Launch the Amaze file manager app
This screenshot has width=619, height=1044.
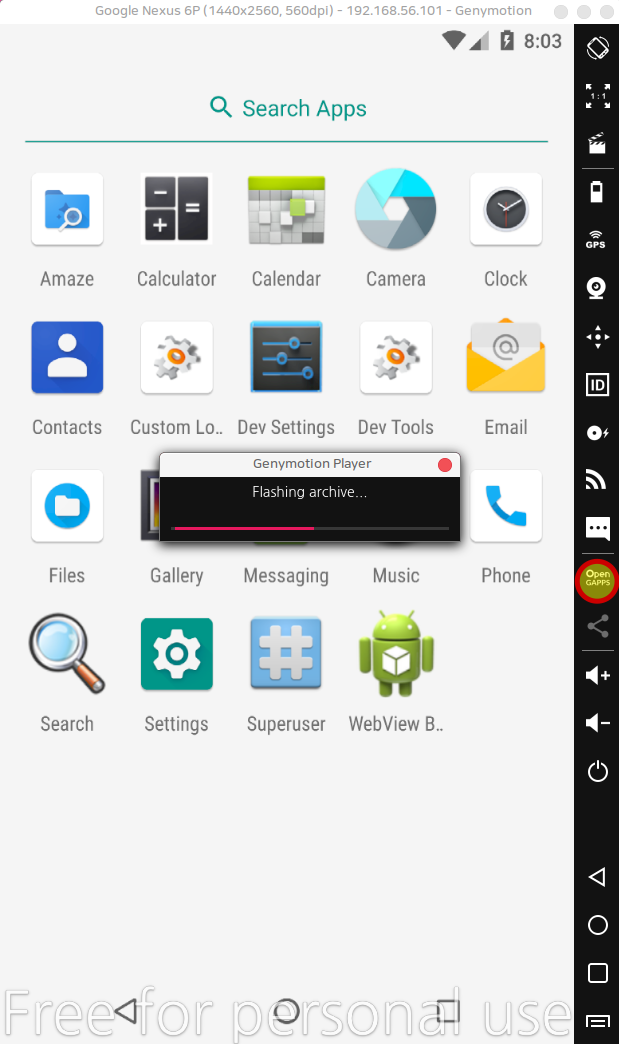pos(67,209)
